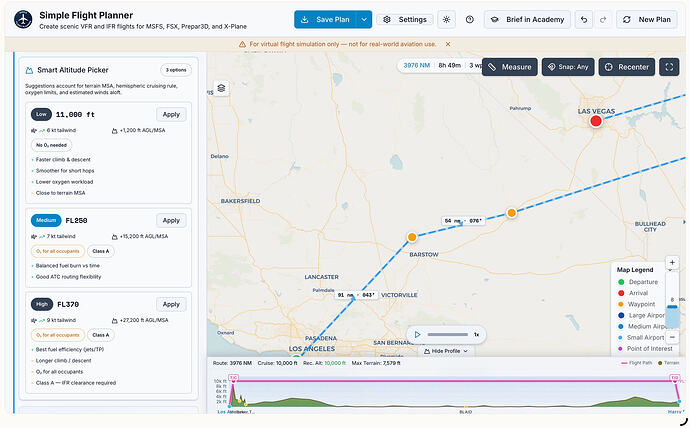Click the Simple Flight Planner airplane logo
The width and height of the screenshot is (690, 428).
point(23,20)
